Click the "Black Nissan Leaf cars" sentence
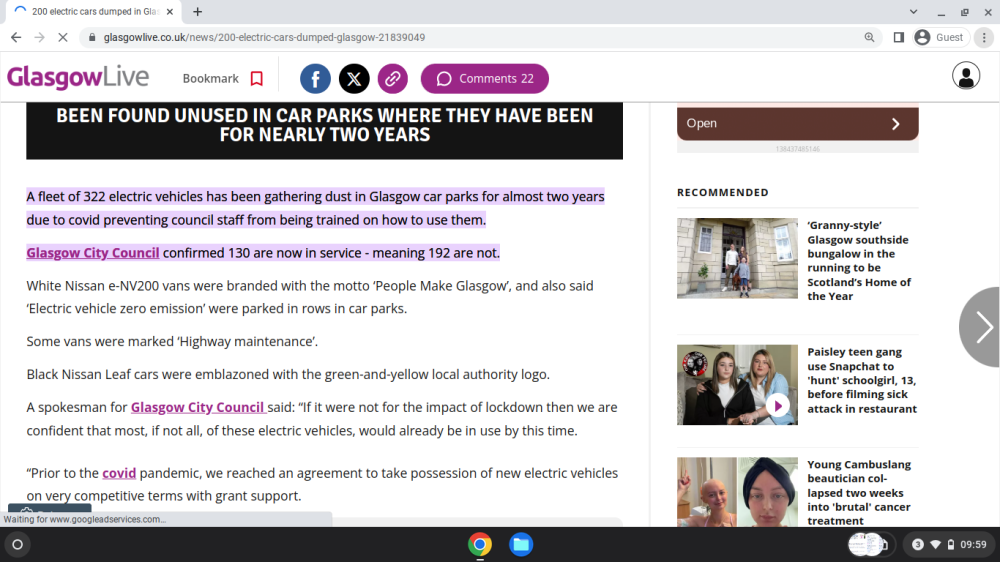 pyautogui.click(x=288, y=374)
